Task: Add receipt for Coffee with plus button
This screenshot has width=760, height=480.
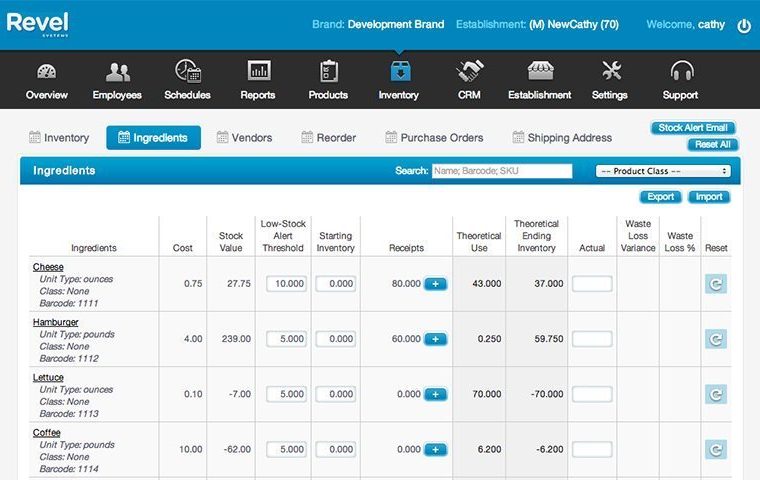Action: coord(435,449)
